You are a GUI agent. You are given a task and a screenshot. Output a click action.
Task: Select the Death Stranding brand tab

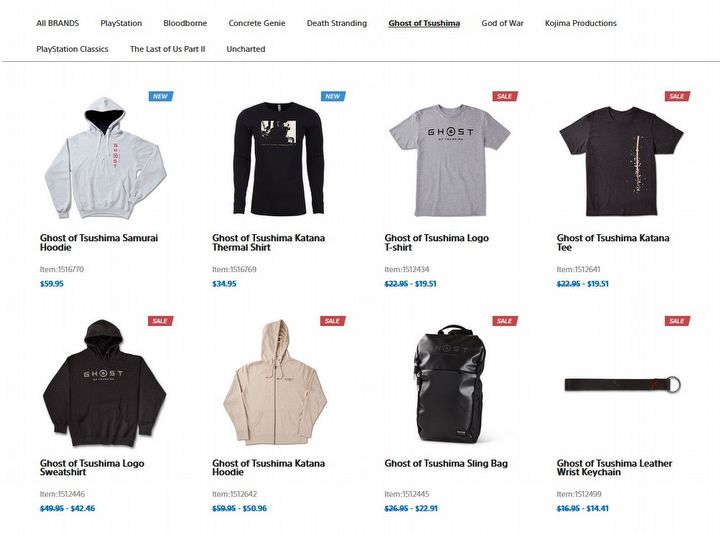click(x=337, y=23)
